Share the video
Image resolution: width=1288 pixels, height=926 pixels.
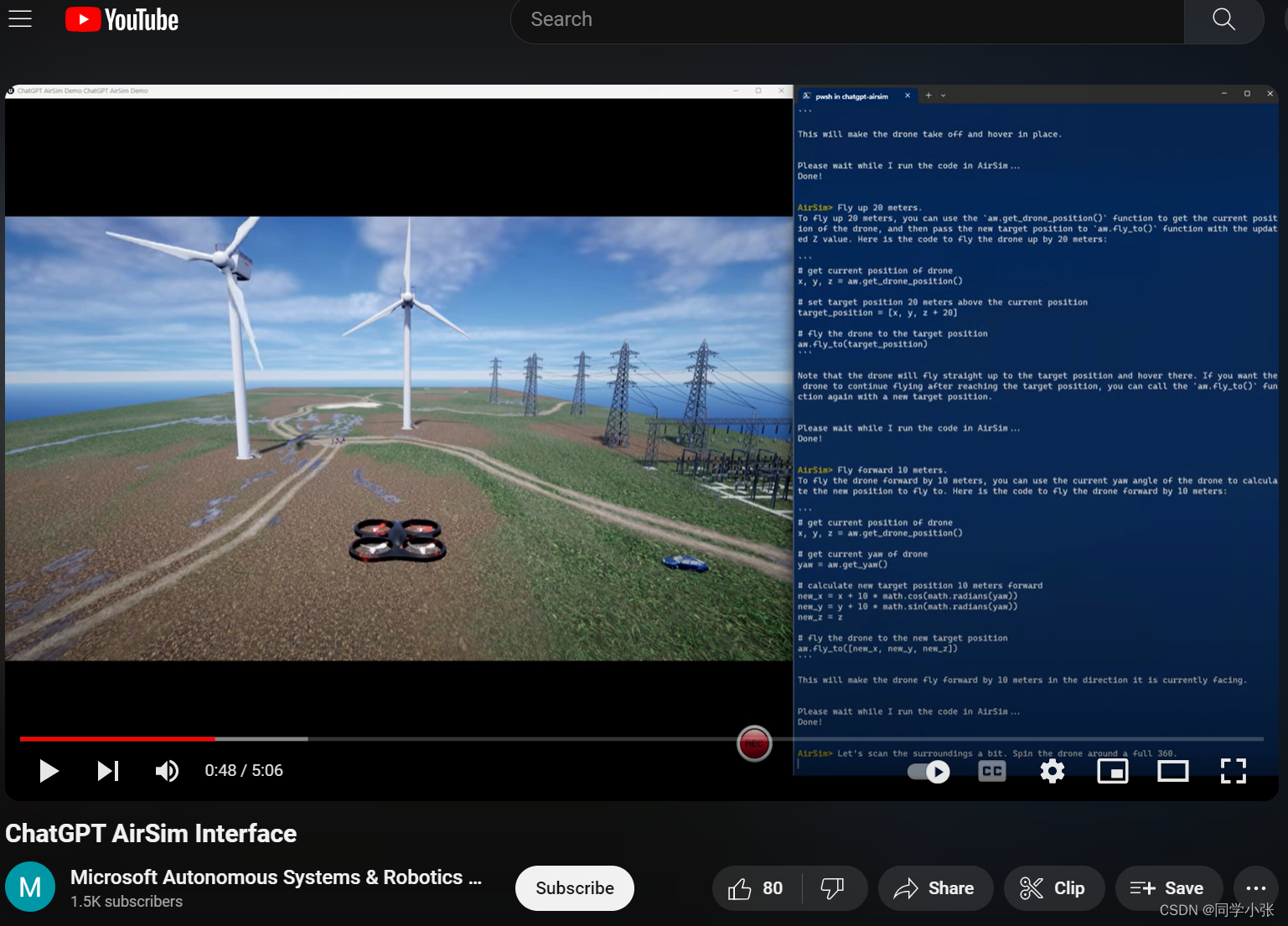tap(935, 888)
